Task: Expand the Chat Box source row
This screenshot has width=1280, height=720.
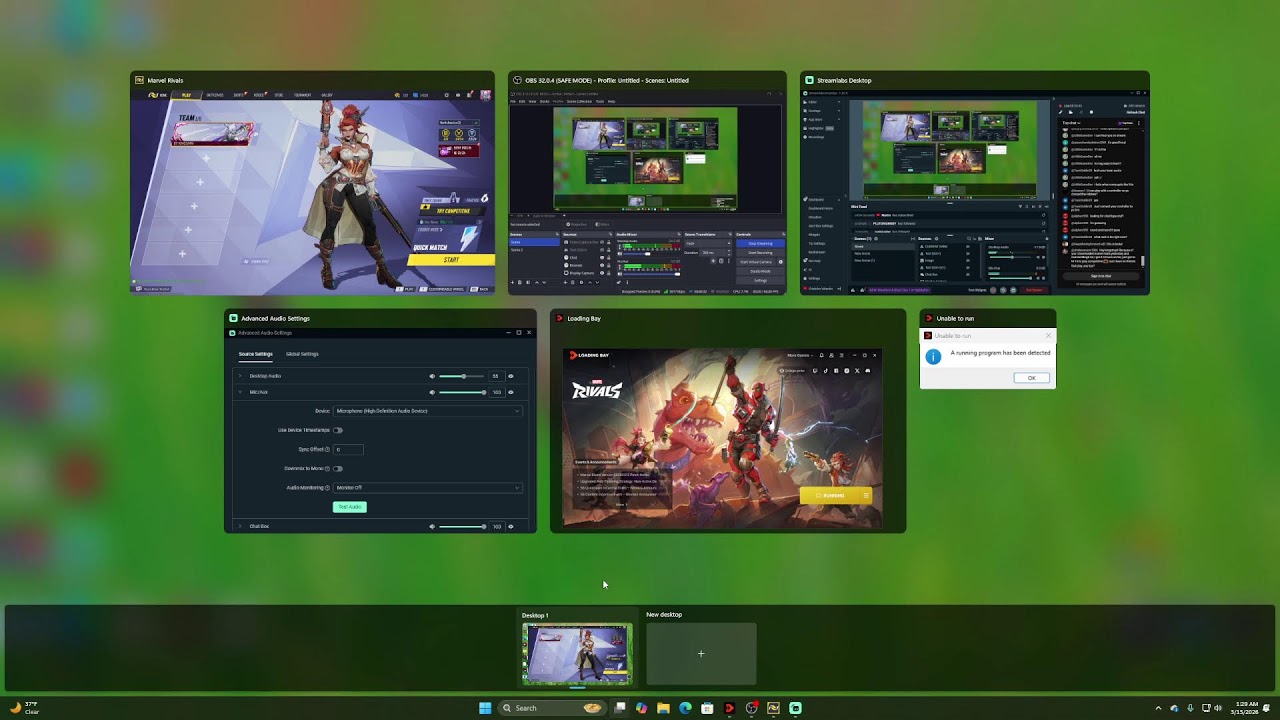Action: coord(240,526)
